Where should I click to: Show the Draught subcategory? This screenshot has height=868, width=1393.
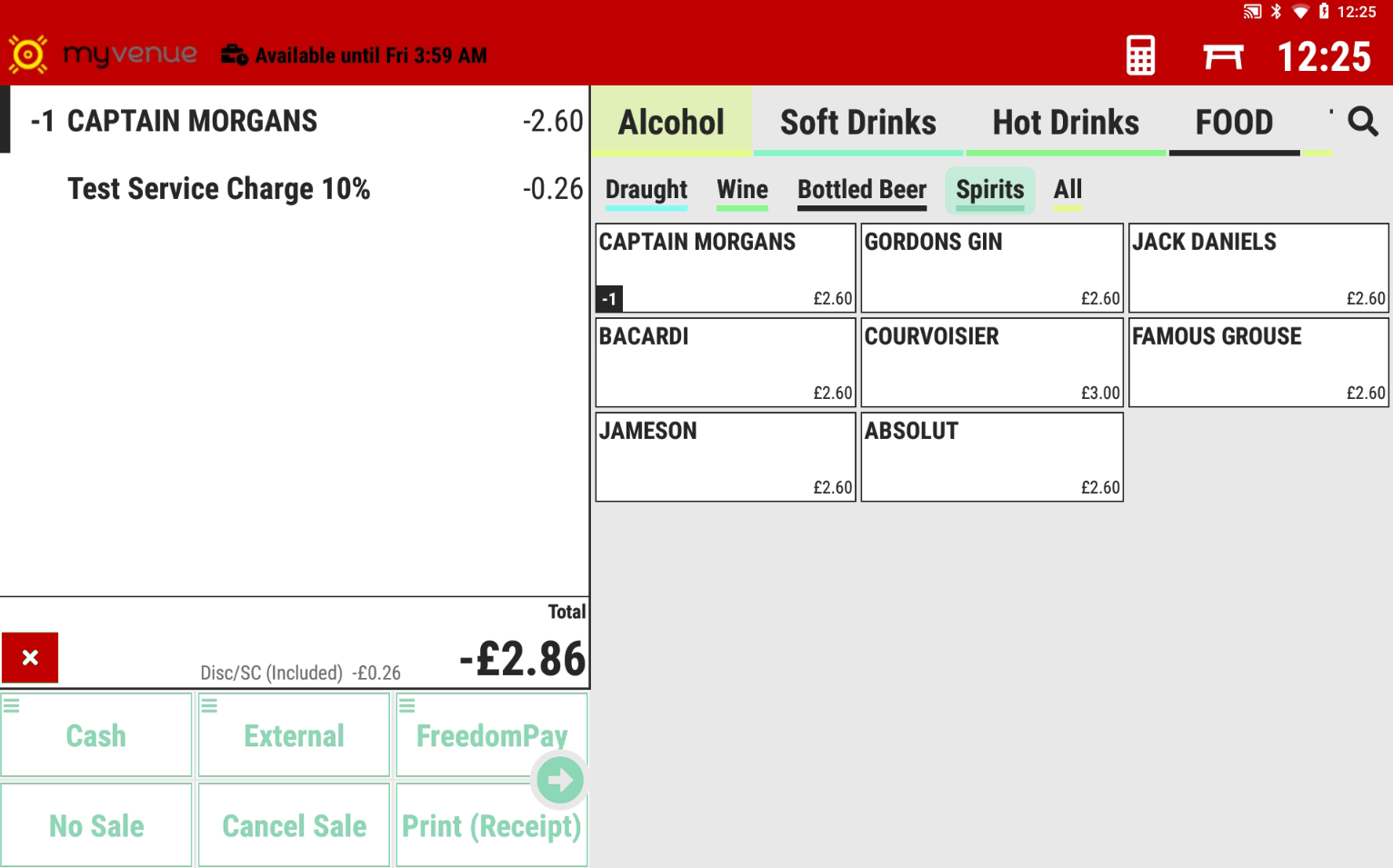tap(646, 190)
